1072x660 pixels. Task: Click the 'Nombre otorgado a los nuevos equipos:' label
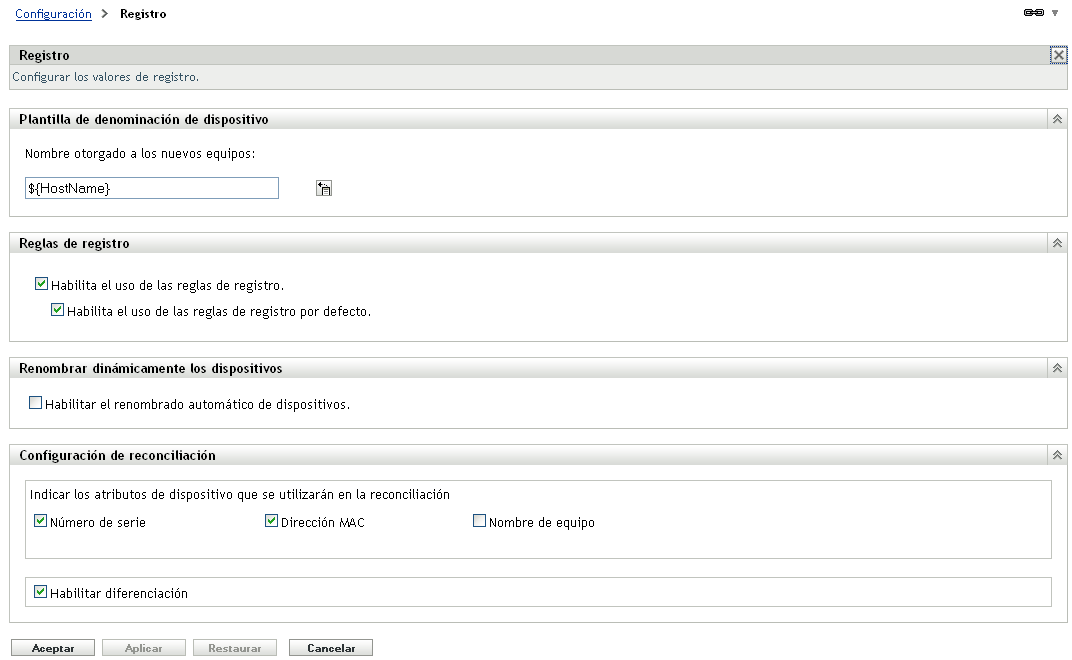click(x=140, y=154)
